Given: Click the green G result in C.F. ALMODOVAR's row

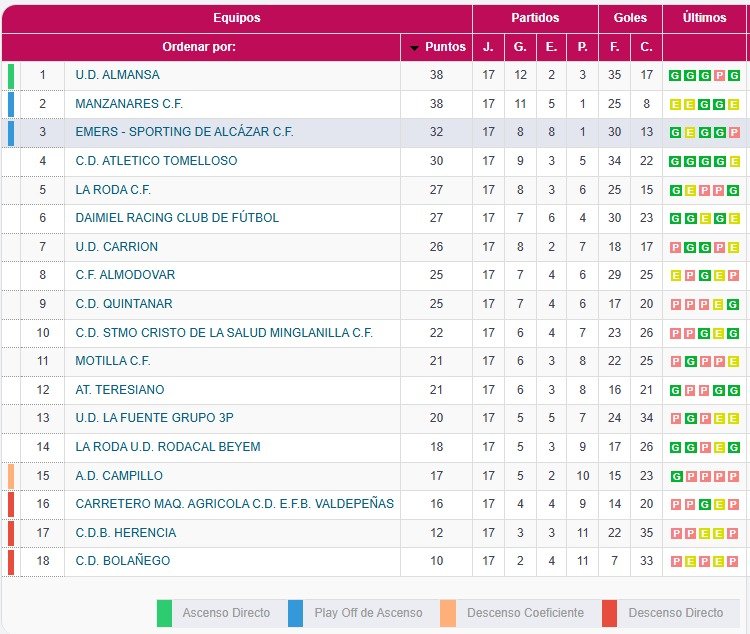Looking at the screenshot, I should pos(705,276).
